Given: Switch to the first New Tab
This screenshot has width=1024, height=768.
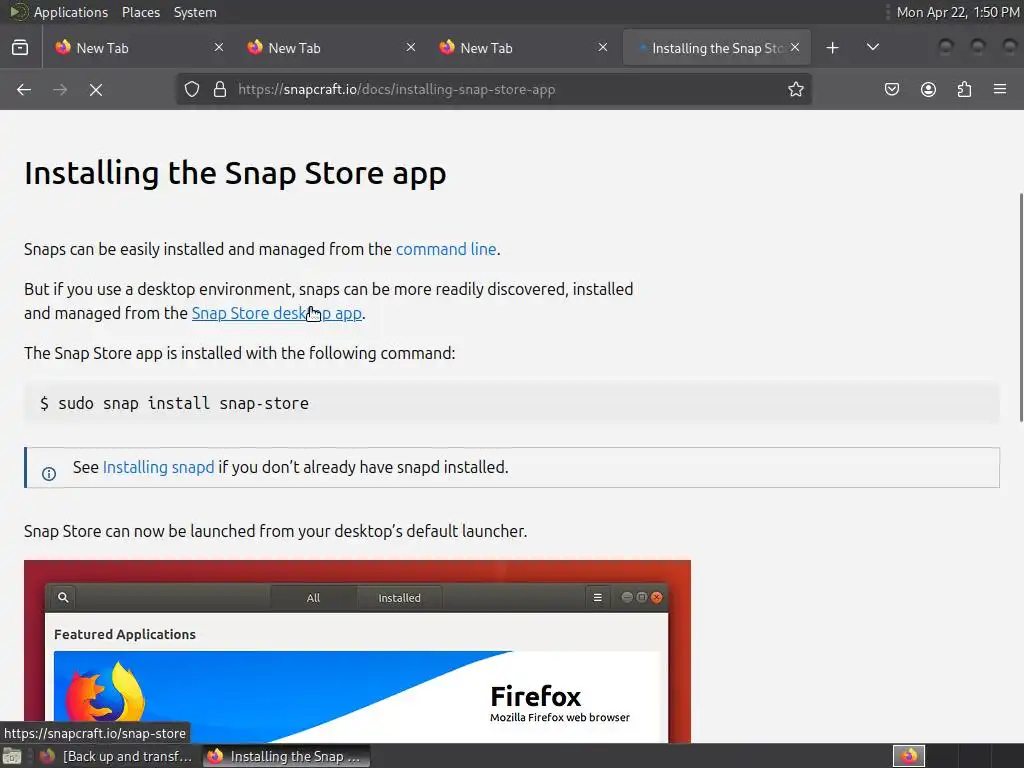Looking at the screenshot, I should click(x=137, y=48).
